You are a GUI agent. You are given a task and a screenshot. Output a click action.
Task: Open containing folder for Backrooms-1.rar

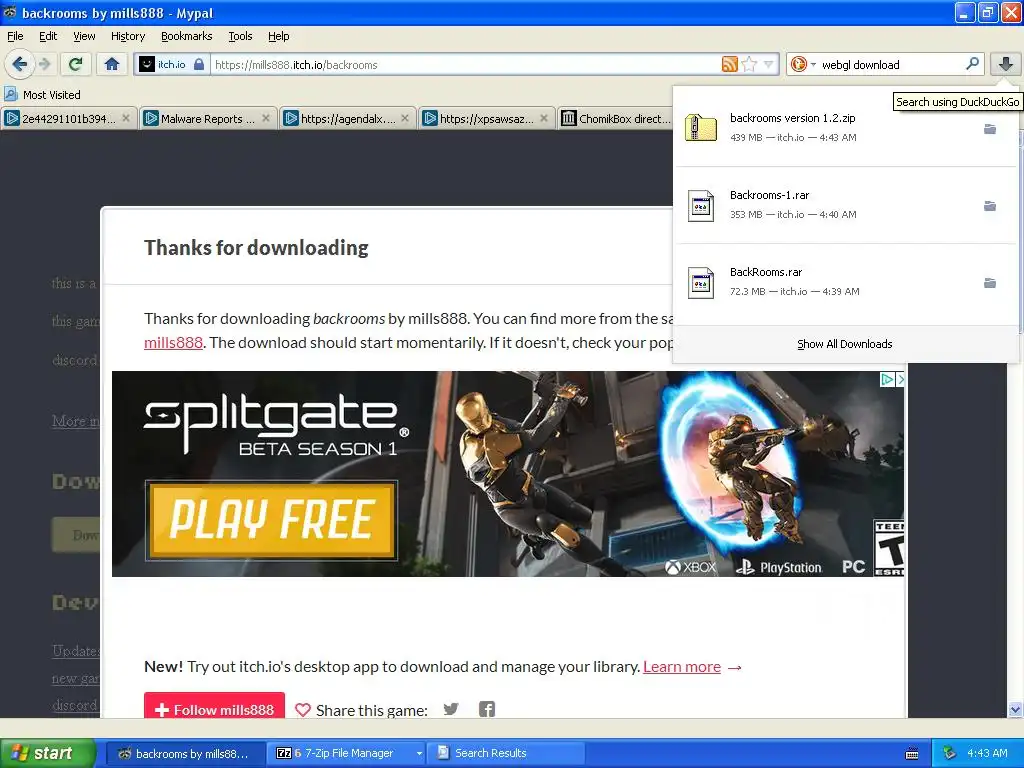990,206
